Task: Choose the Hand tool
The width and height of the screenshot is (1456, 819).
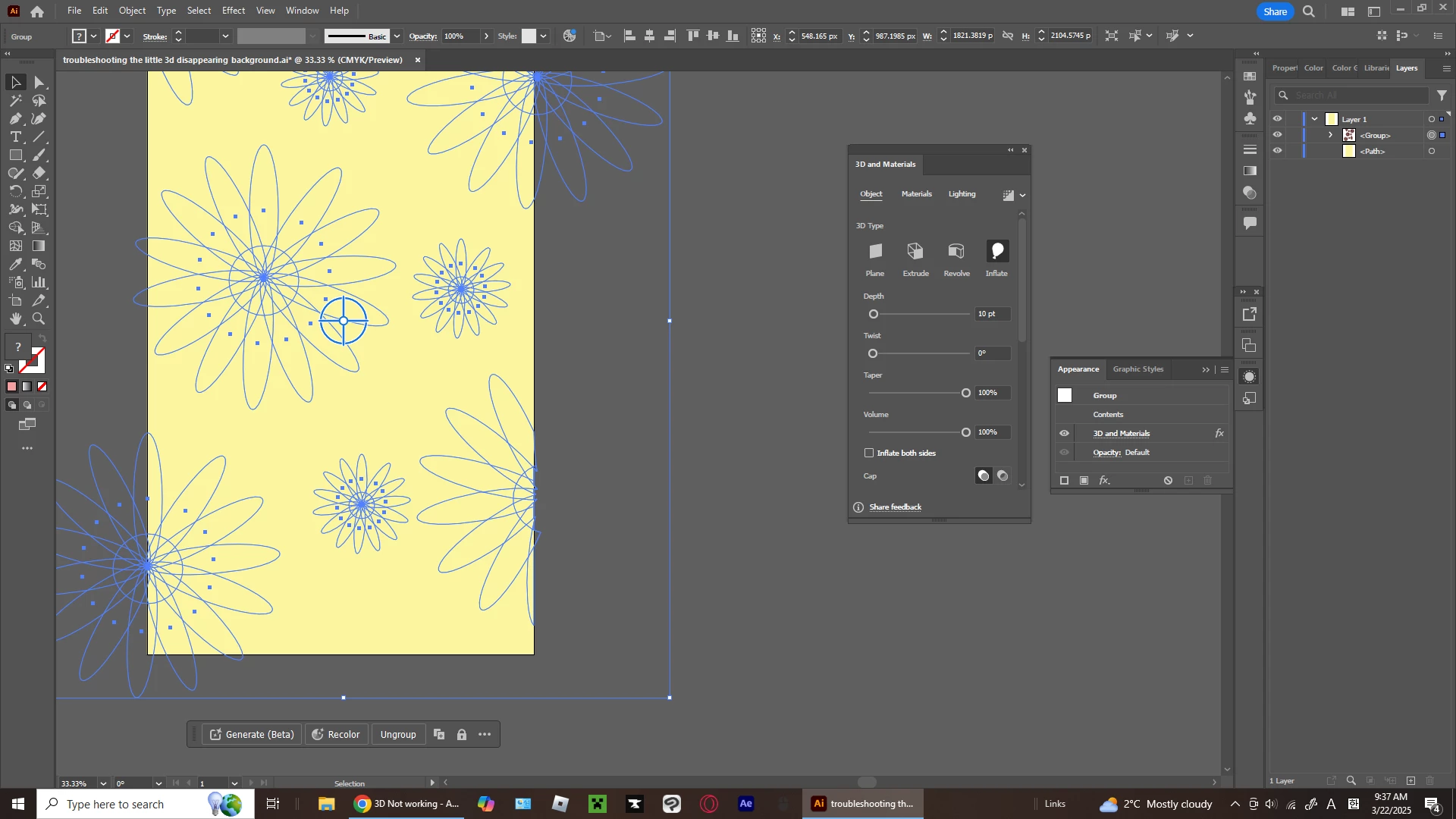Action: [15, 319]
